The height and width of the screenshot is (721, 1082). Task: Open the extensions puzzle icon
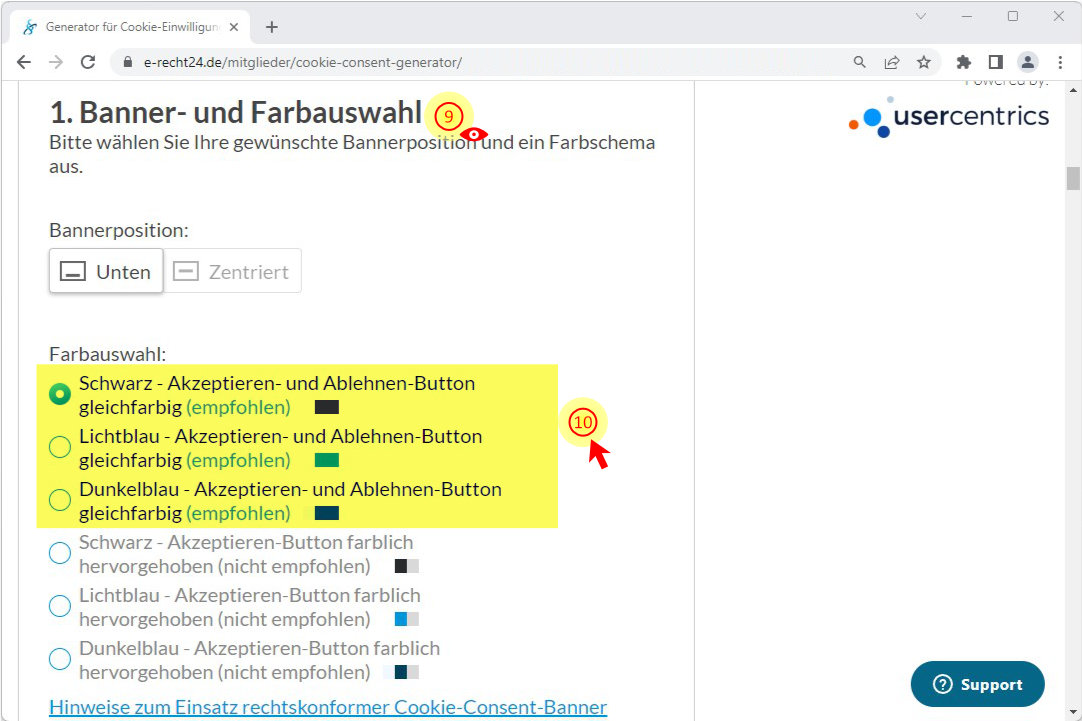point(964,62)
